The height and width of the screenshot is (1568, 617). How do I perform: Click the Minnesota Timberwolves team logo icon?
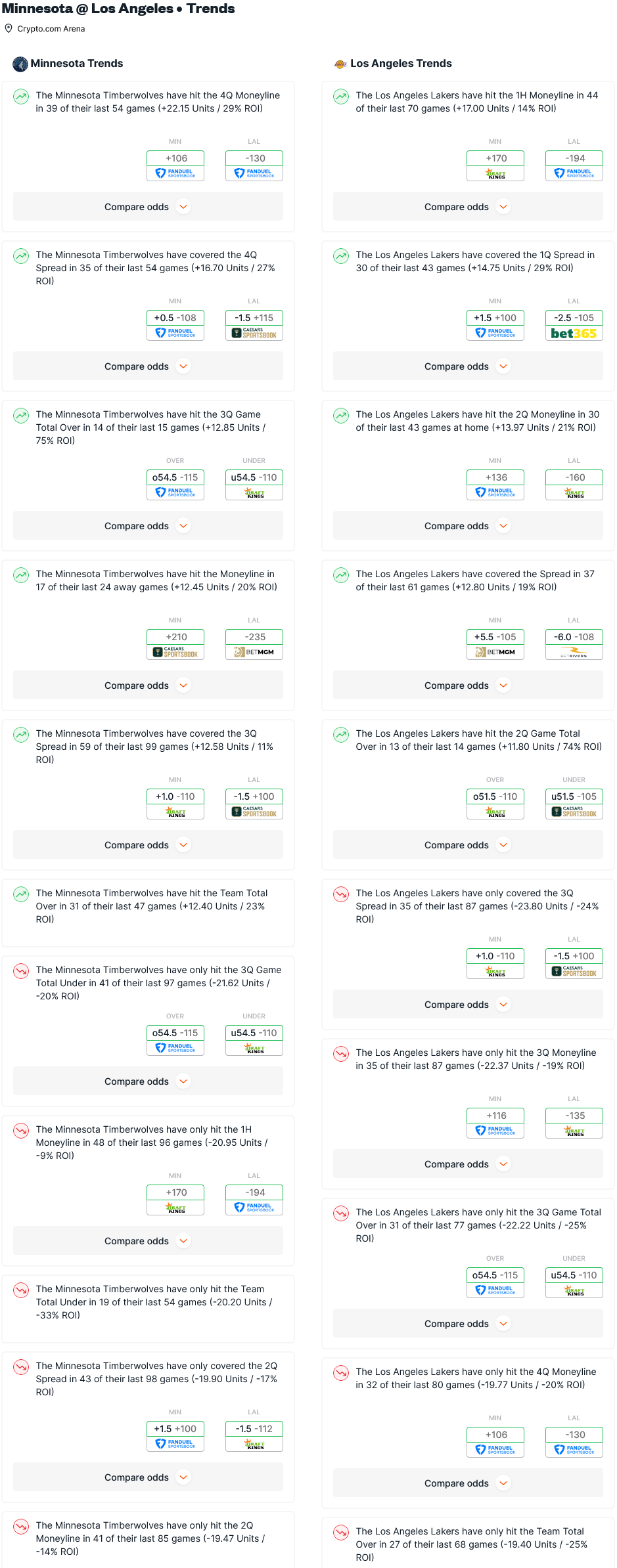(x=20, y=64)
